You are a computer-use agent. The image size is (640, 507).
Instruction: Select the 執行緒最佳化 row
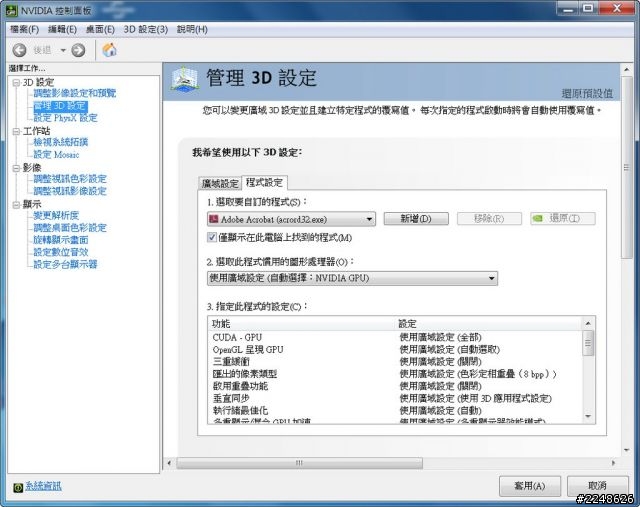click(395, 411)
